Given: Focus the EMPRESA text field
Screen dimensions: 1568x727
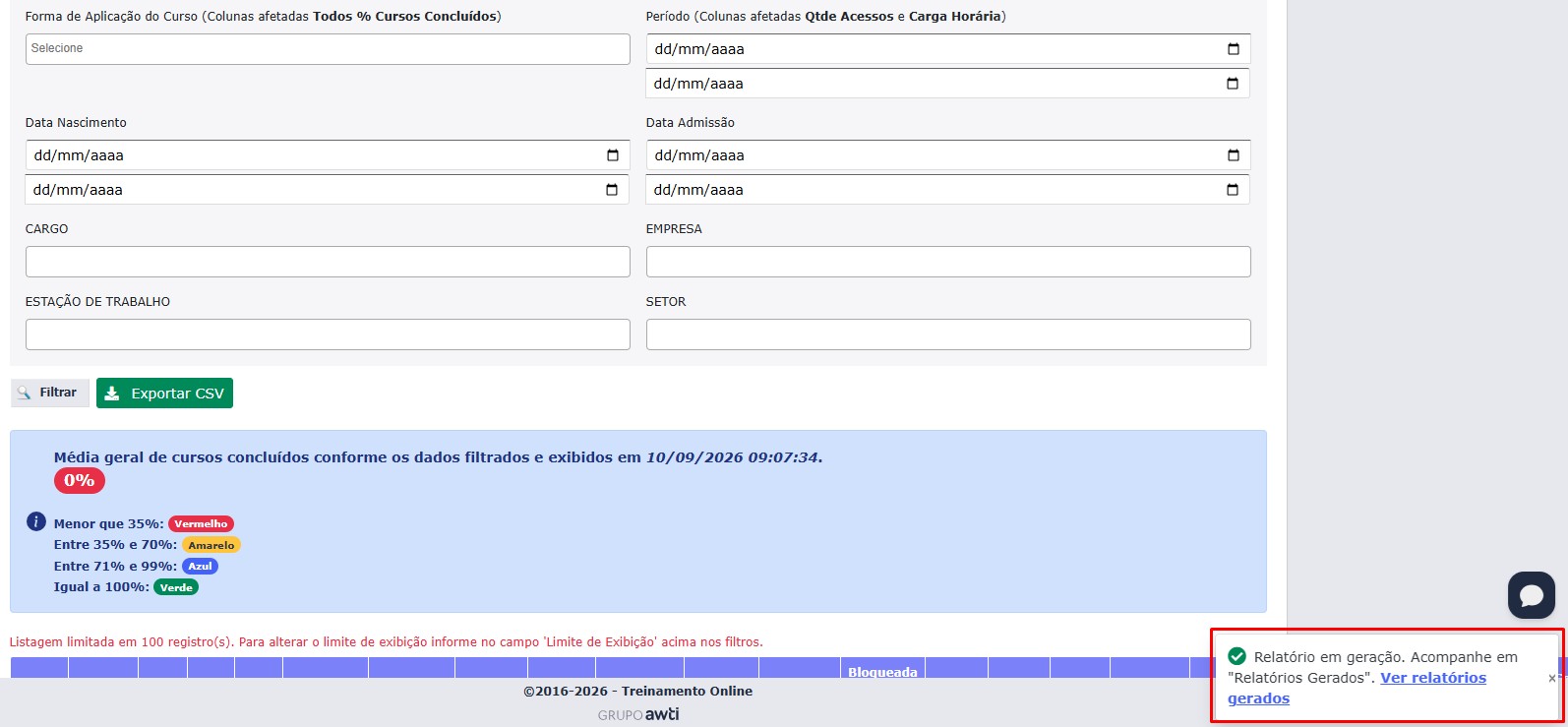Looking at the screenshot, I should click(x=948, y=262).
